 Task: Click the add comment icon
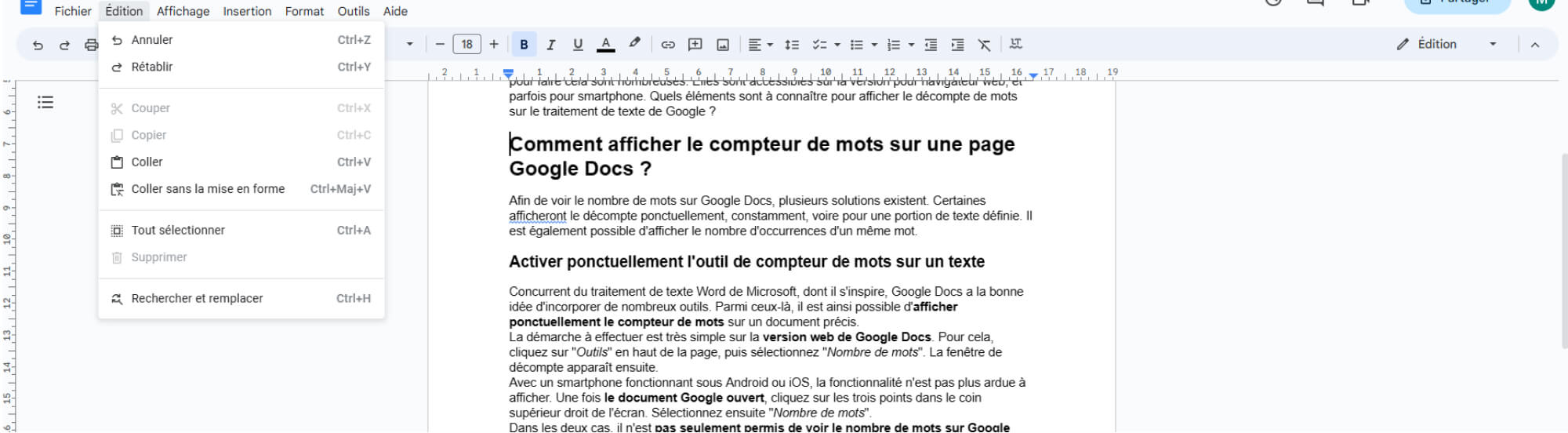(695, 45)
